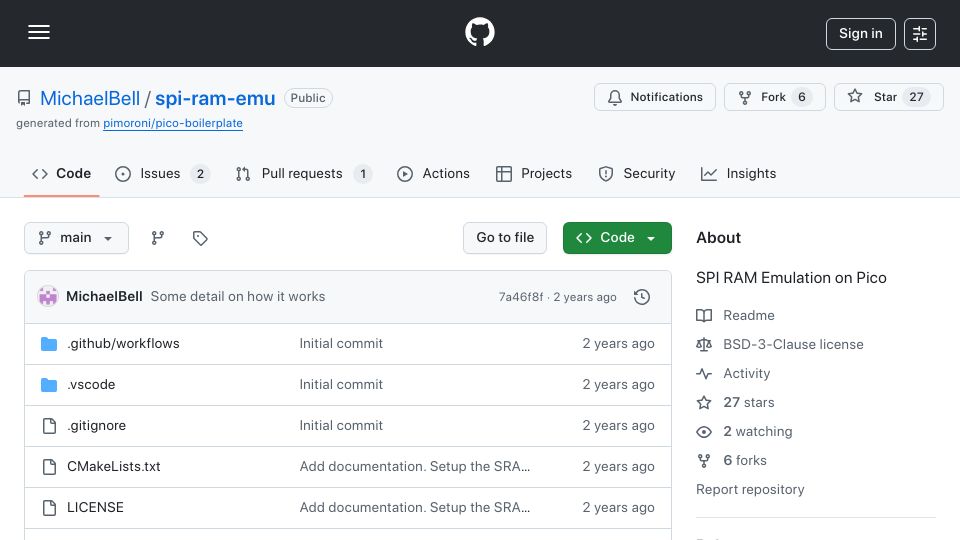The width and height of the screenshot is (960, 540).
Task: Fork the repository
Action: click(774, 97)
